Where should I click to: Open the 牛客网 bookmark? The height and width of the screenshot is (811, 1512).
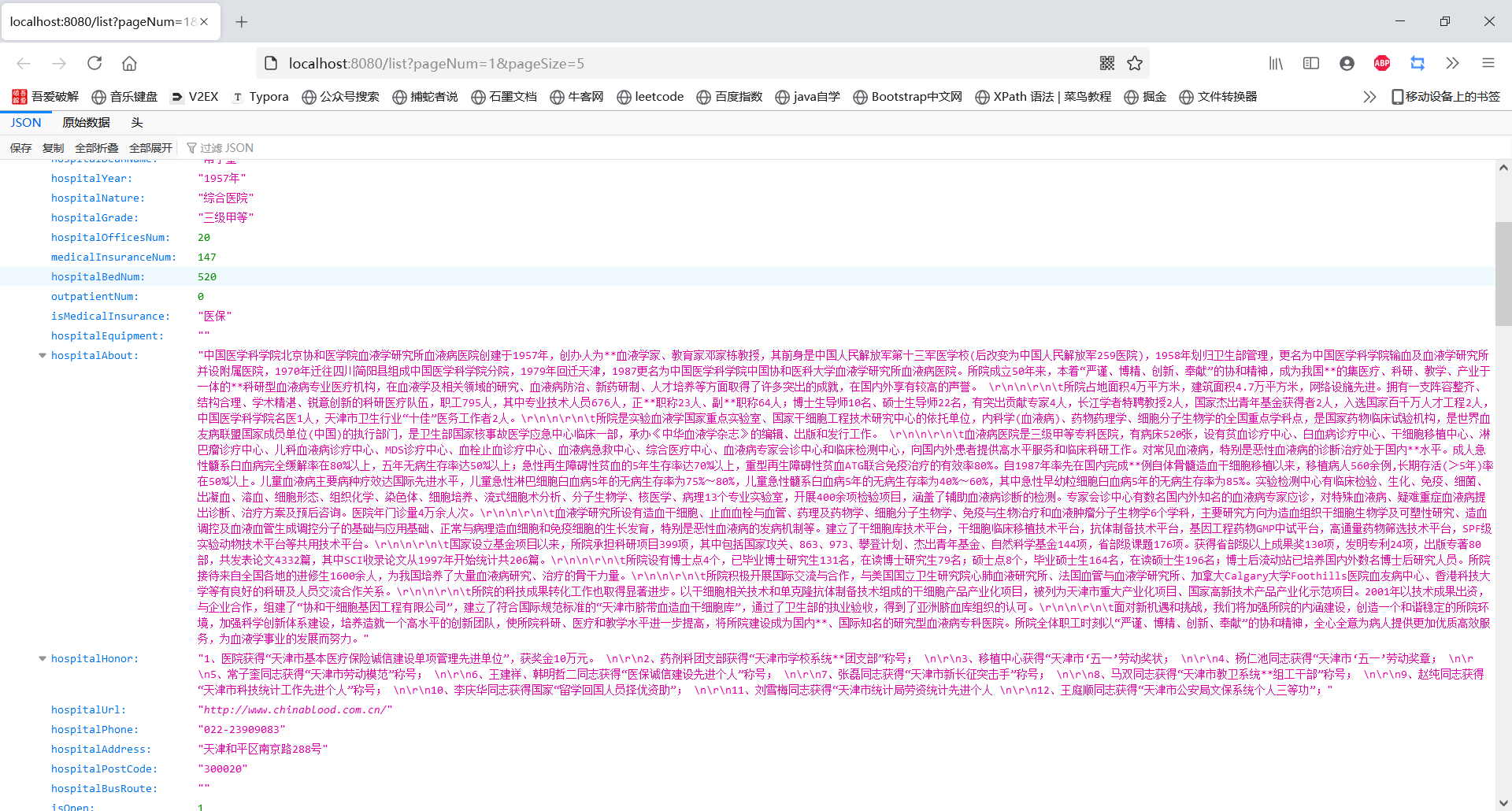pyautogui.click(x=576, y=96)
